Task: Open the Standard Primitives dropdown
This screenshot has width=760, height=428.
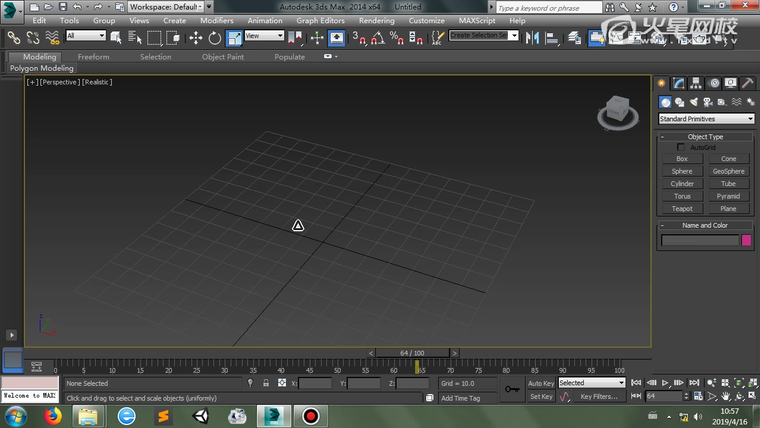Action: coord(705,119)
